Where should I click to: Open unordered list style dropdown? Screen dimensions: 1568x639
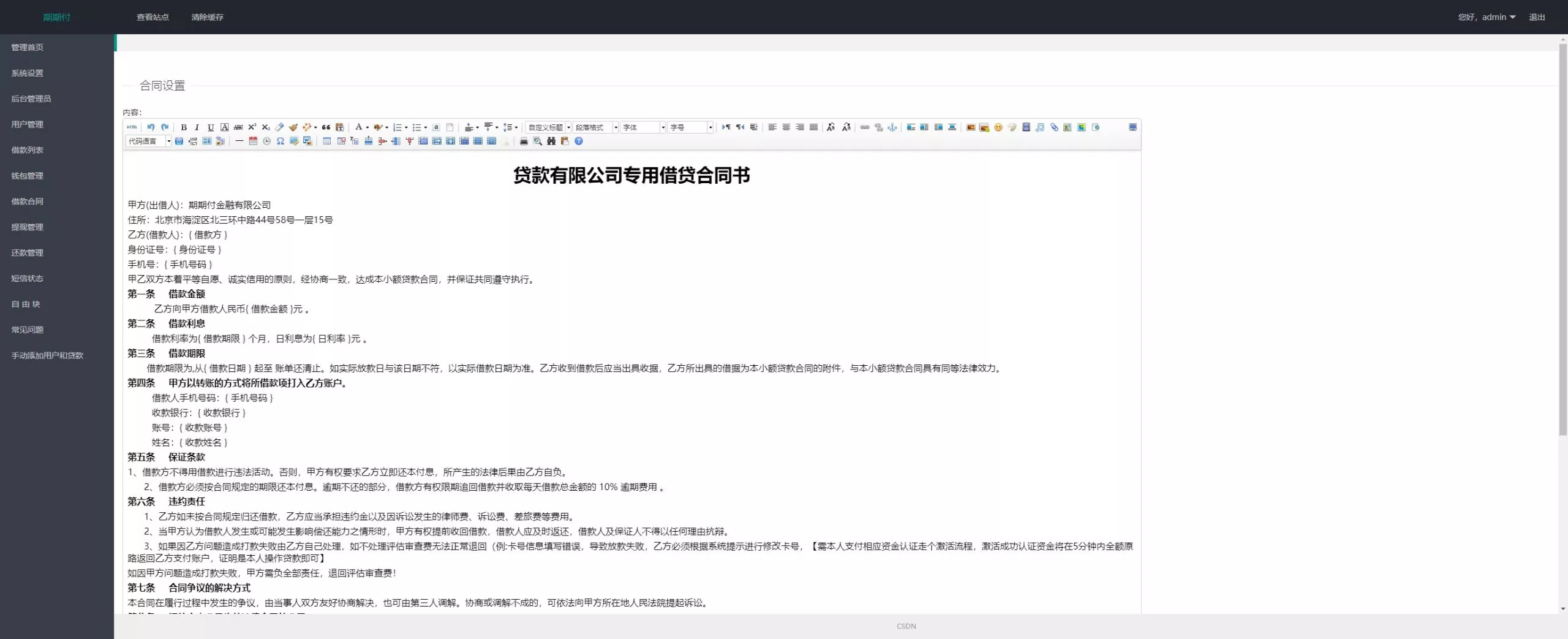(x=425, y=127)
